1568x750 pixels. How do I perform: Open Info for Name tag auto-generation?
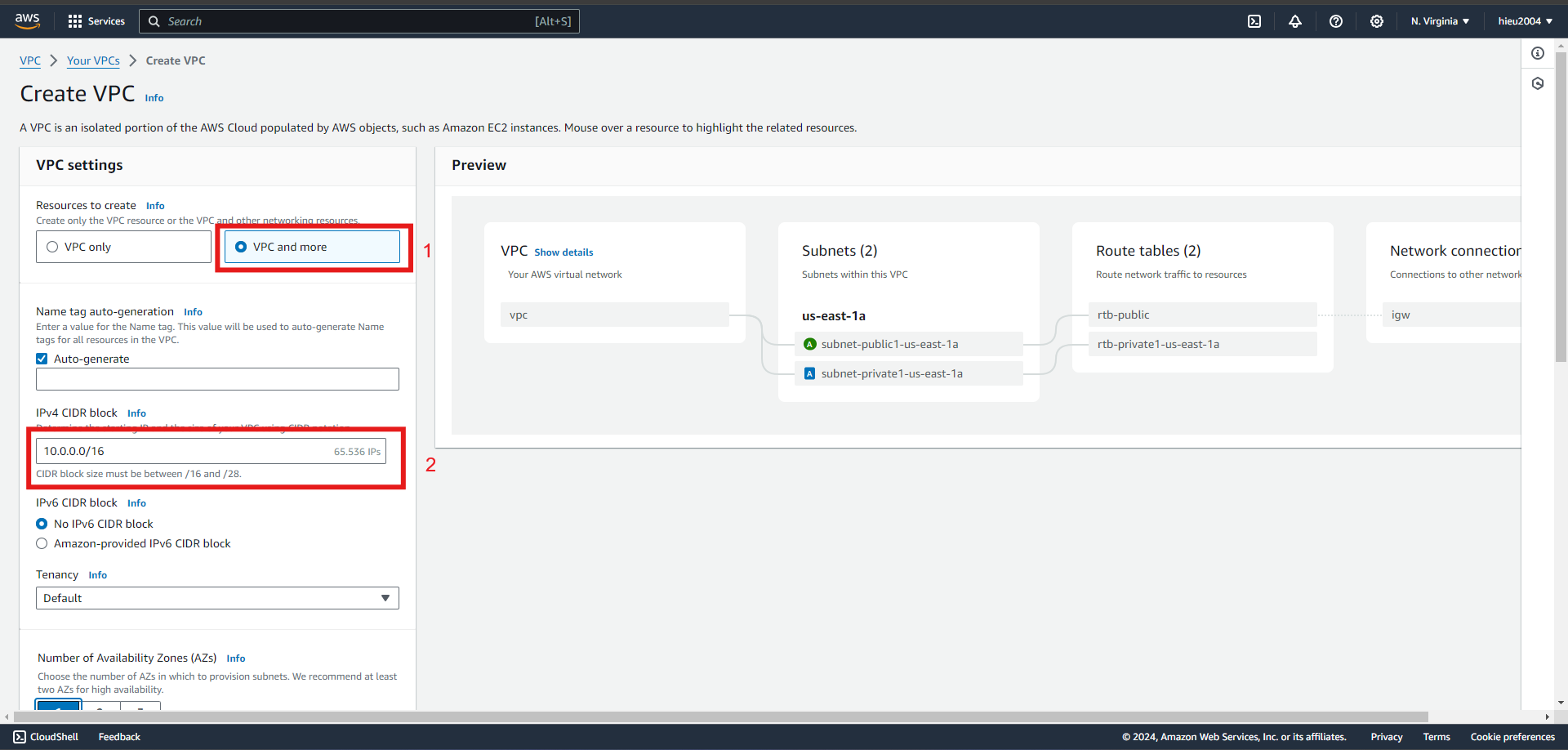(x=193, y=312)
